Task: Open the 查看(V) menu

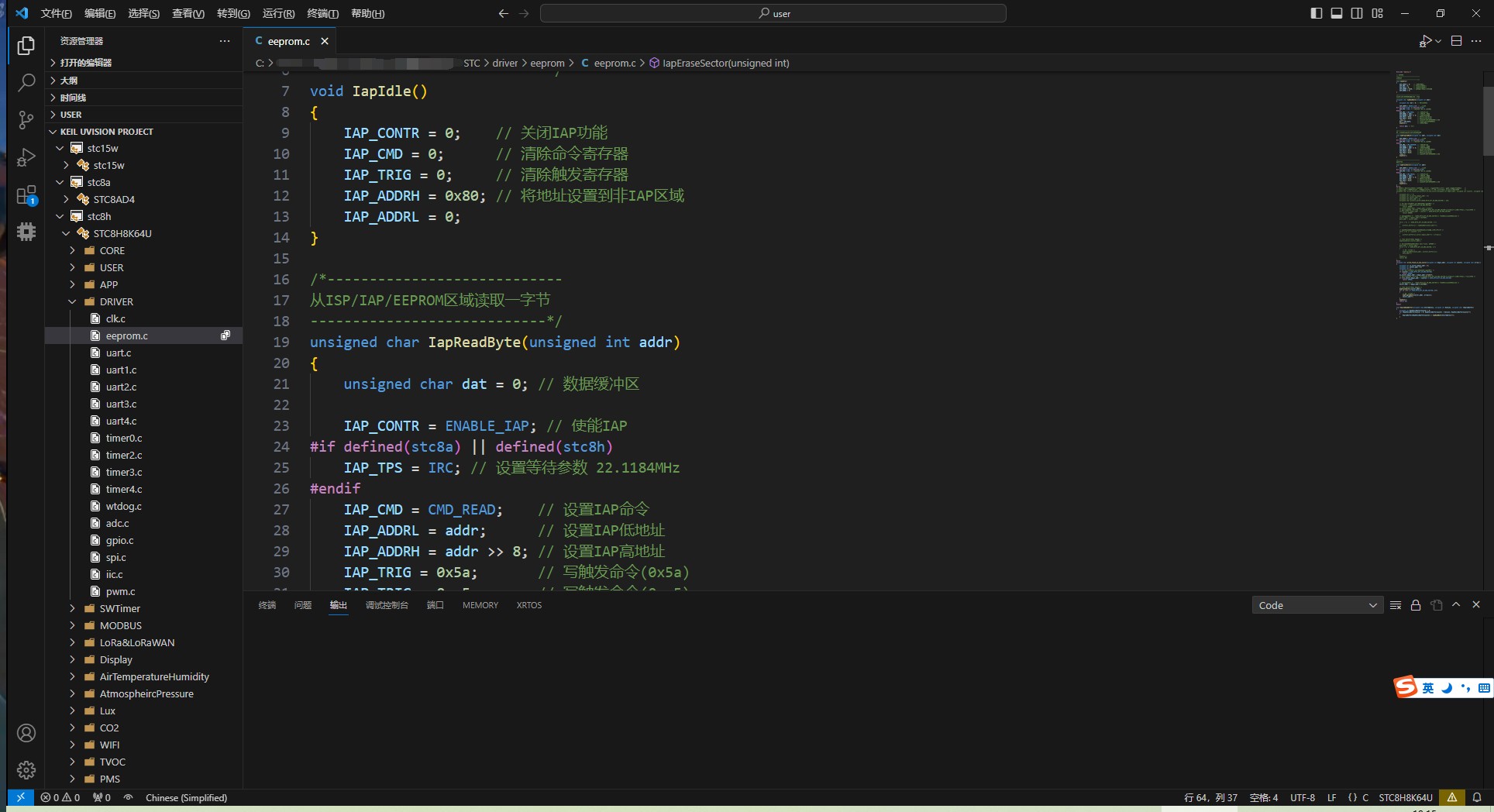Action: (x=188, y=13)
